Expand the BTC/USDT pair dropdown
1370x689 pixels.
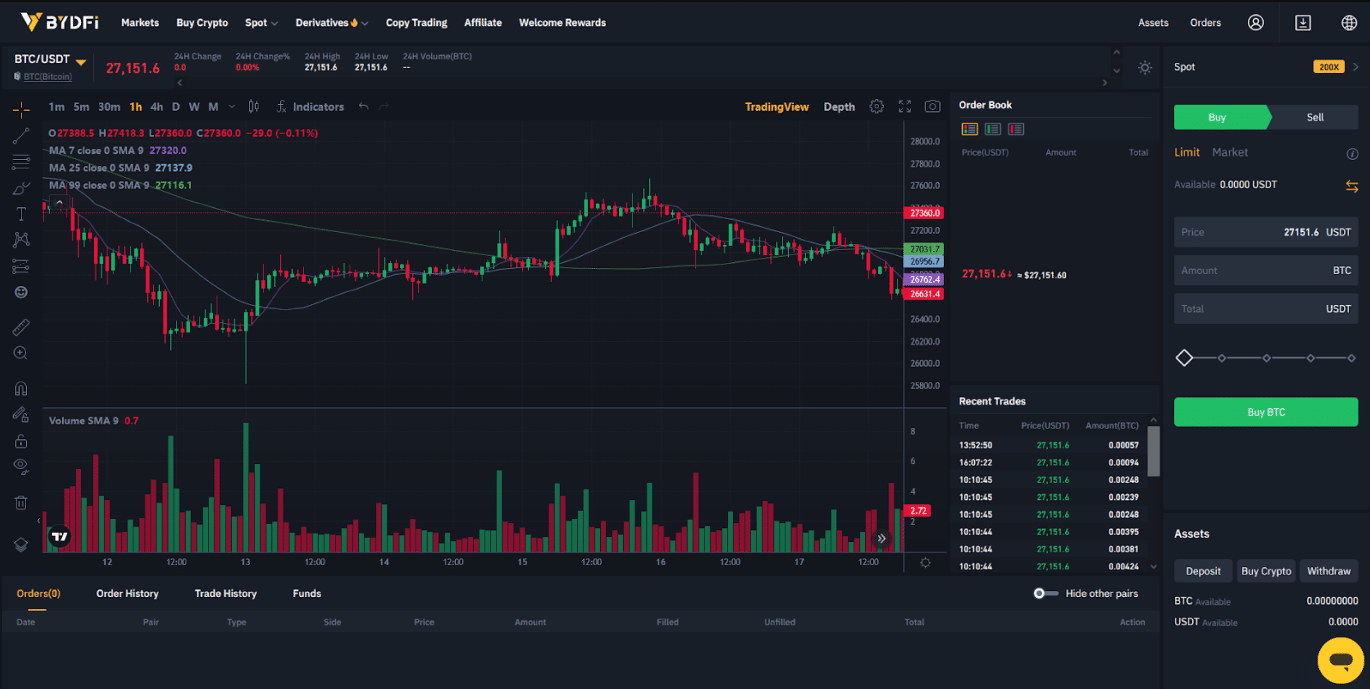click(x=81, y=62)
